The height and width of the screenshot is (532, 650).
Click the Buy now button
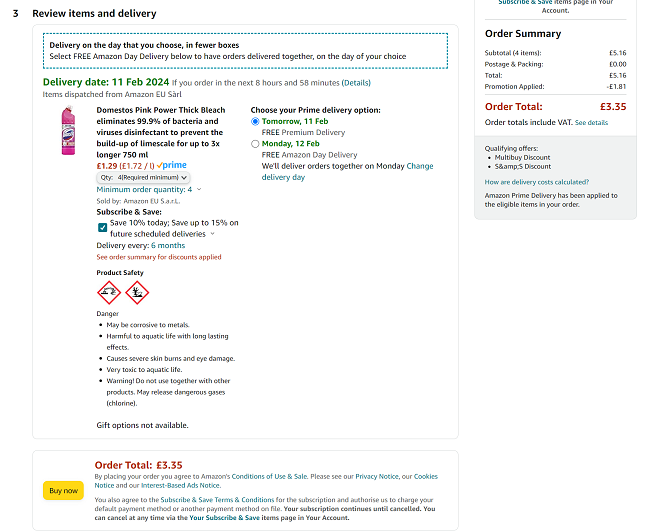pyautogui.click(x=63, y=490)
